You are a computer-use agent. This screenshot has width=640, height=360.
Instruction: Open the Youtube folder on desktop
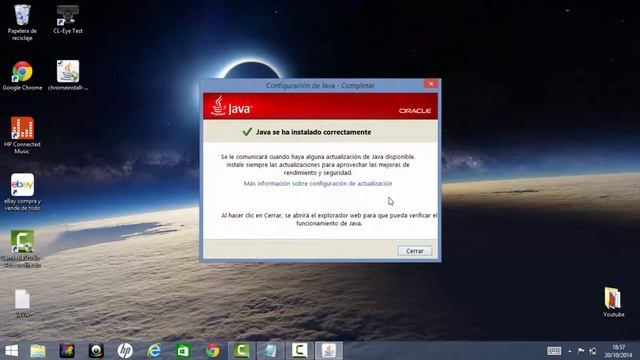point(613,302)
